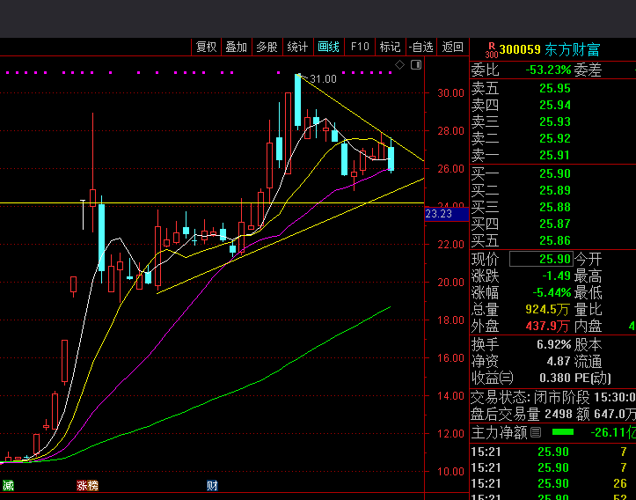
Task: Click the 涨榜 marker at chart bottom
Action: coord(87,485)
